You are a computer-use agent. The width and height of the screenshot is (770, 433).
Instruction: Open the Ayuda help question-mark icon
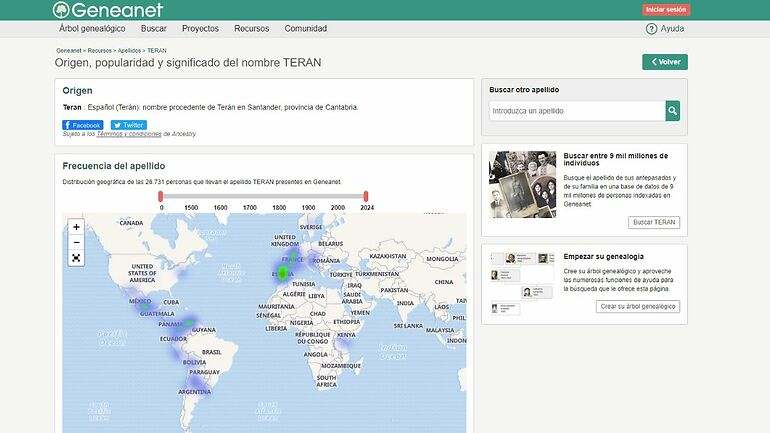click(x=651, y=29)
